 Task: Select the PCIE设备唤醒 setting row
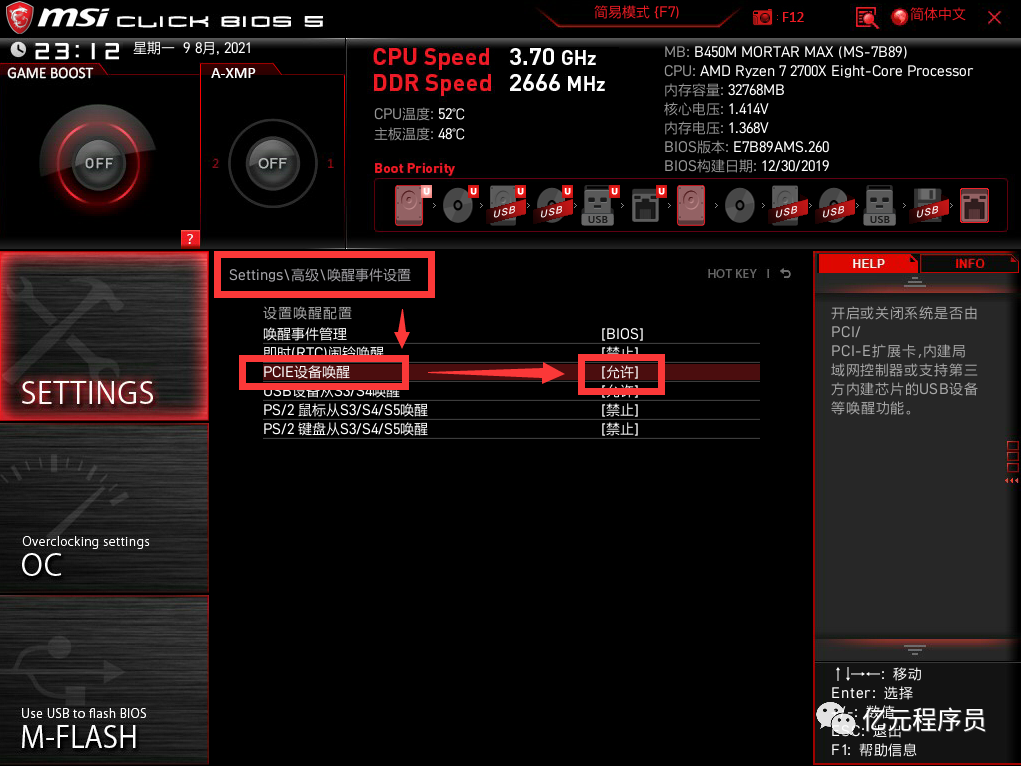coord(511,372)
